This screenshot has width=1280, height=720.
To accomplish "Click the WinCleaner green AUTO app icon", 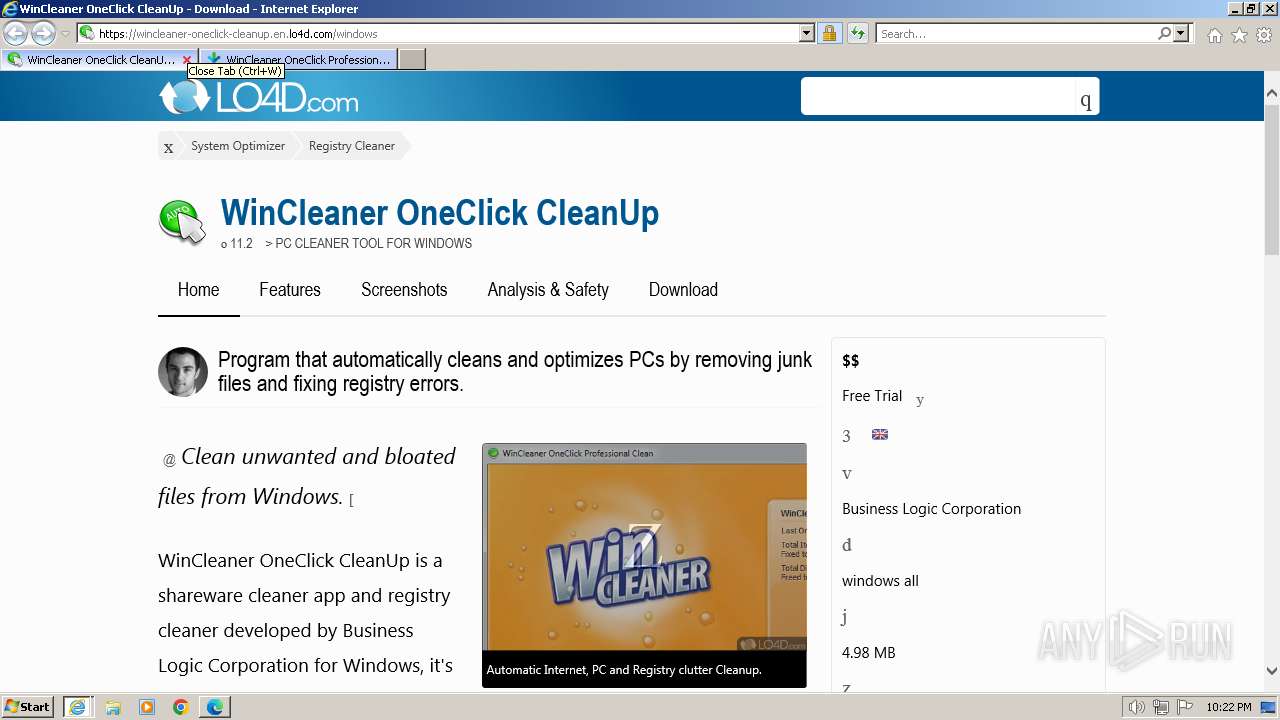I will coord(183,221).
